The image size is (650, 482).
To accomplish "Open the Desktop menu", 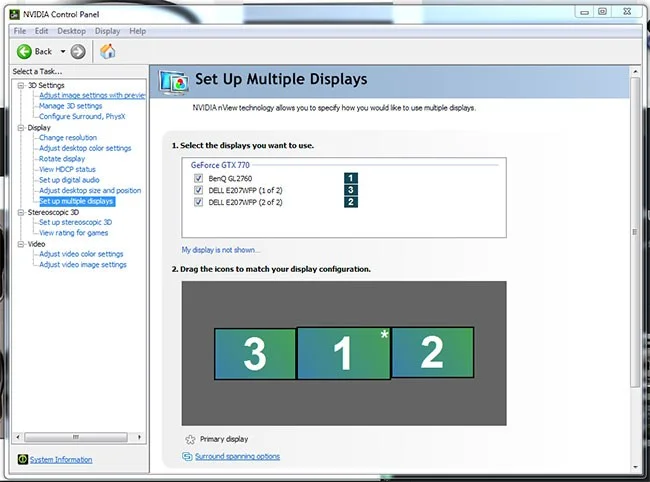I will tap(71, 31).
